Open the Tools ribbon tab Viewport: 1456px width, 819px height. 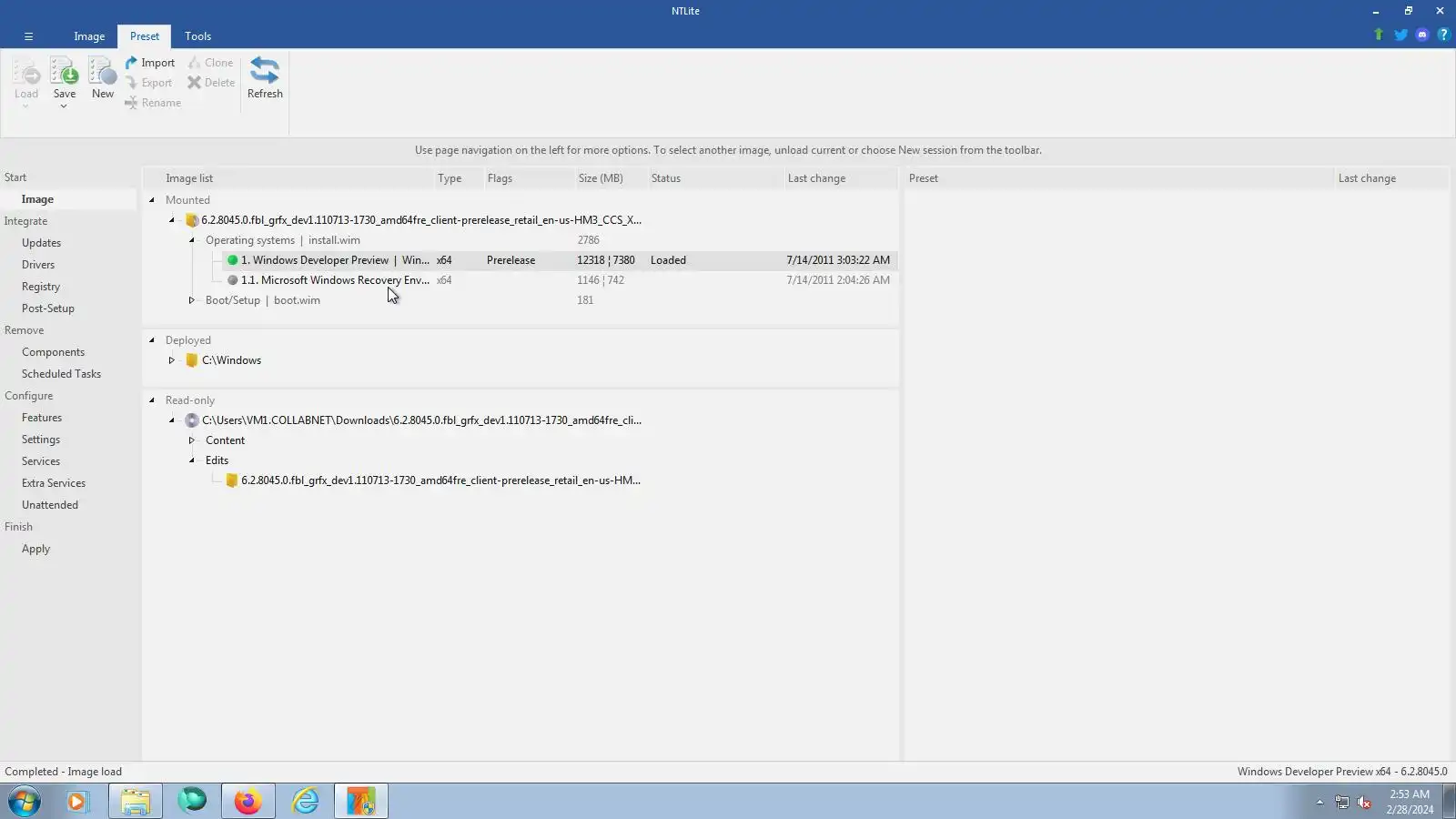point(197,36)
